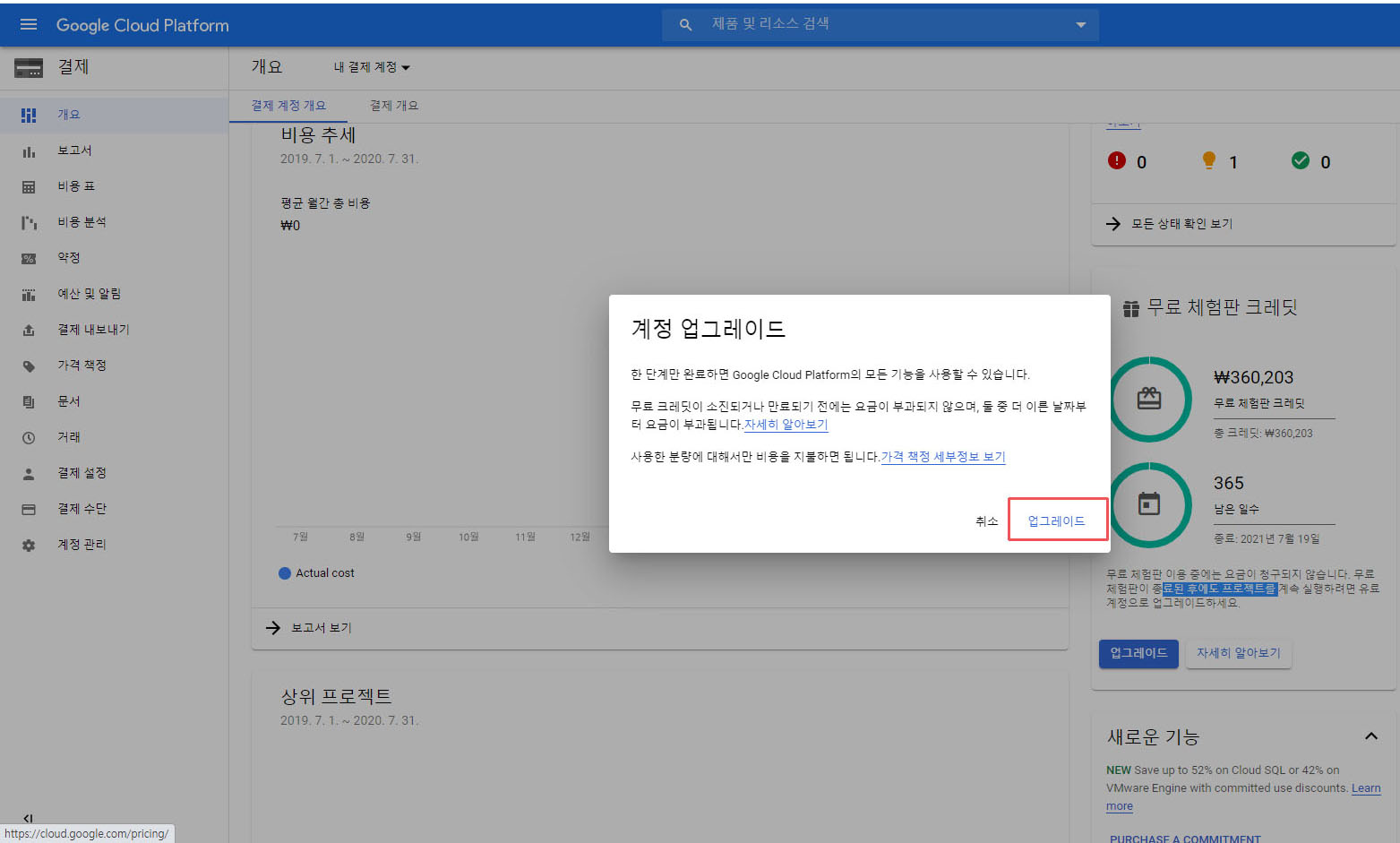Click the 개요 overview dashboard icon
Viewport: 1400px width, 843px height.
pyautogui.click(x=29, y=115)
